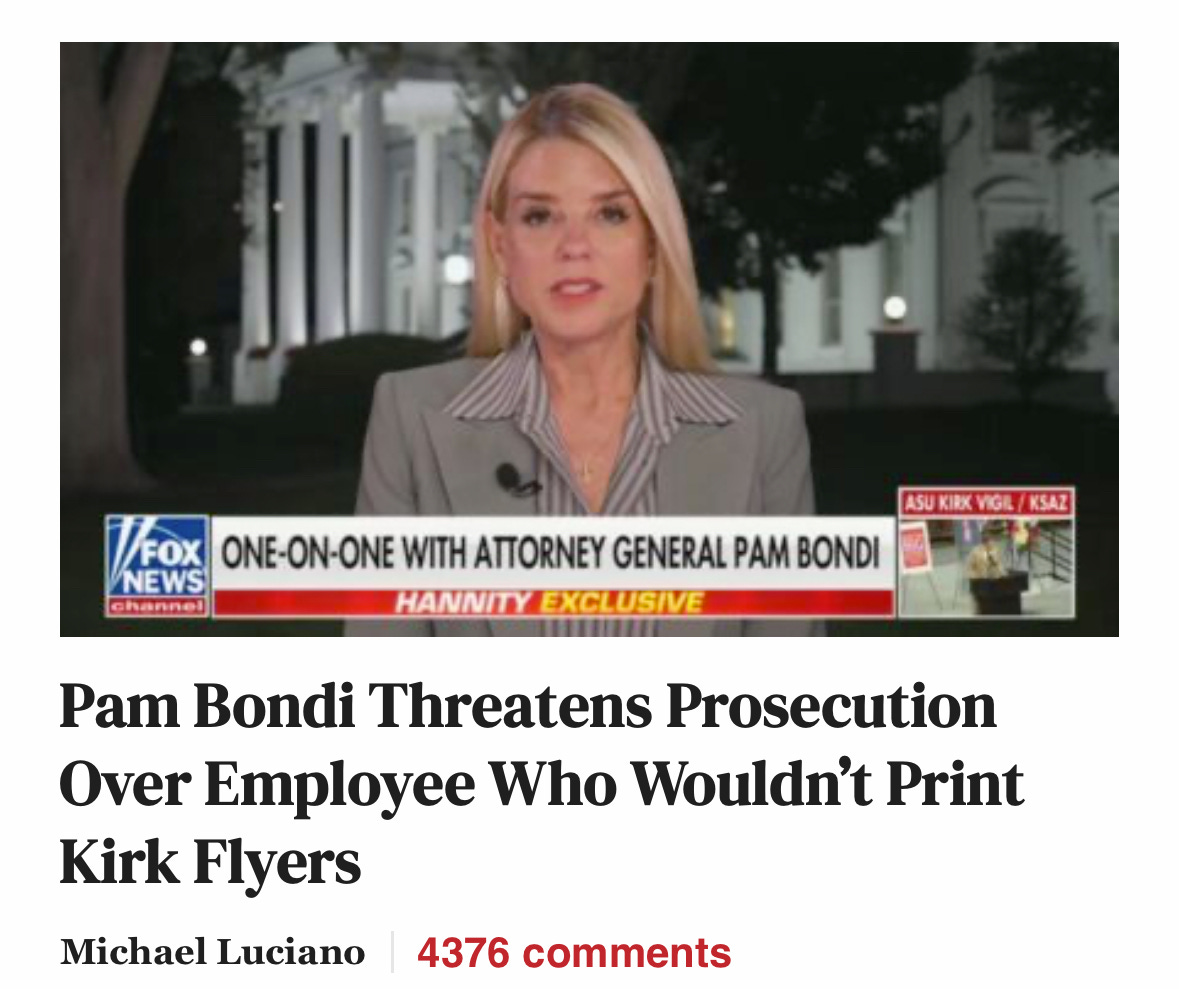
Task: Open Michael Luciano's author page
Action: coord(212,952)
